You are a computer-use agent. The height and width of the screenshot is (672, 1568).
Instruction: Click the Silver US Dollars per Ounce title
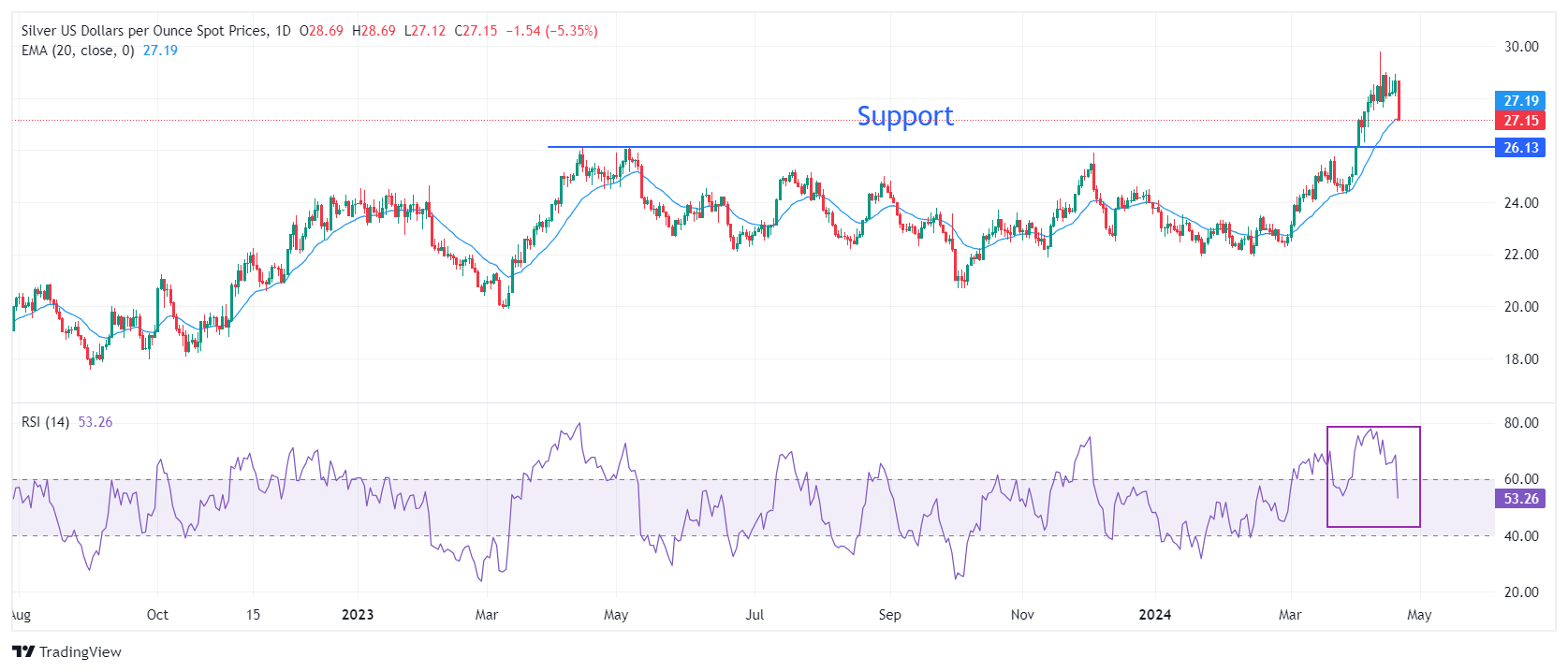[143, 31]
